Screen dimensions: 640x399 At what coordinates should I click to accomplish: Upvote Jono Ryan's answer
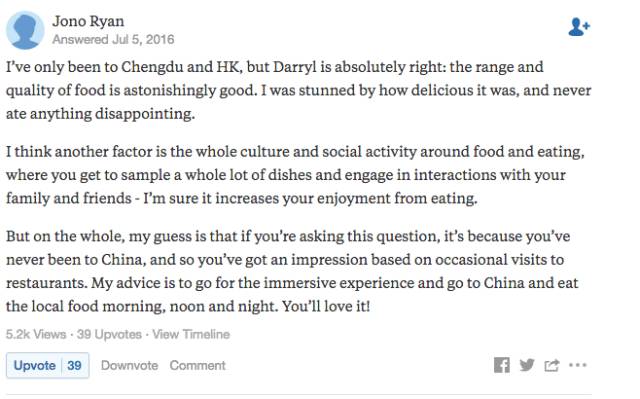[35, 365]
